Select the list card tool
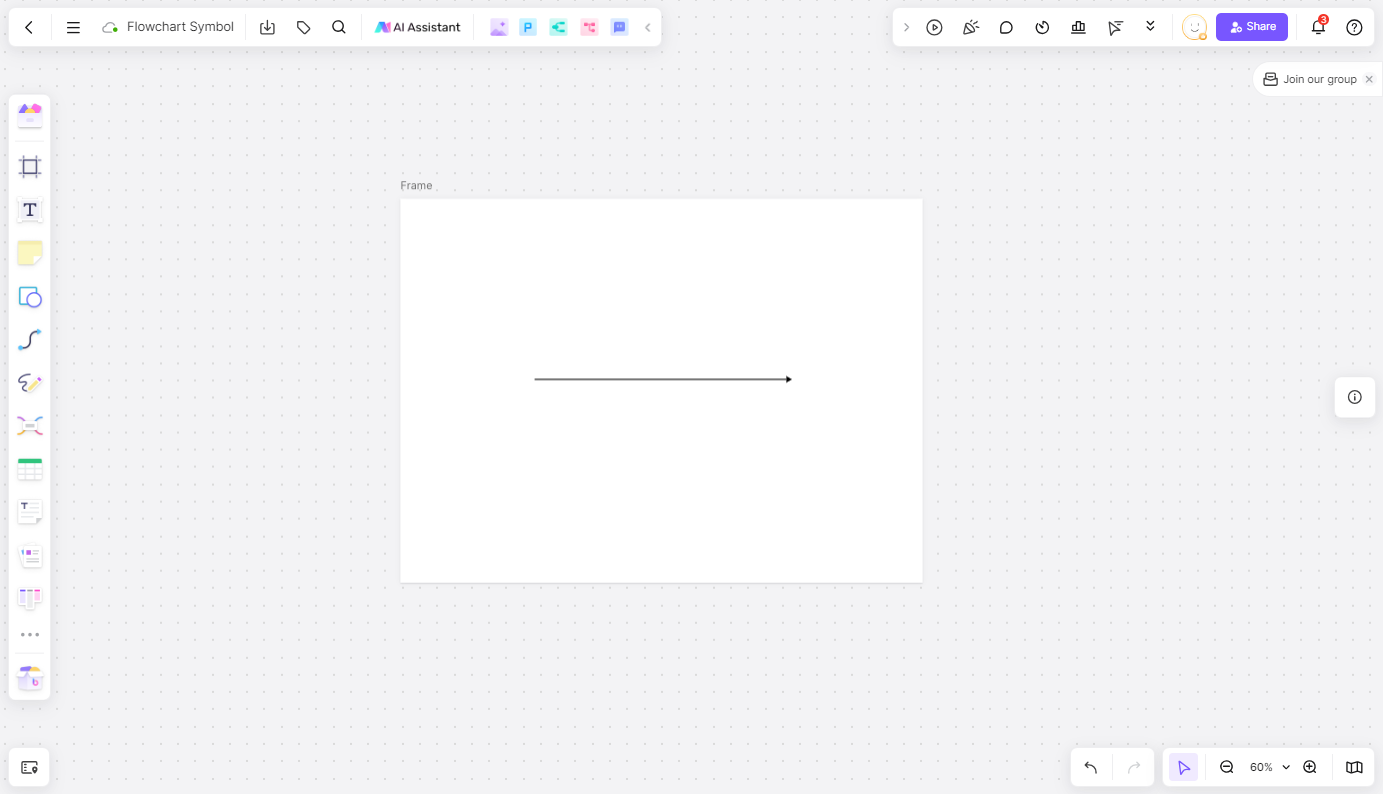The width and height of the screenshot is (1383, 794). [x=30, y=555]
